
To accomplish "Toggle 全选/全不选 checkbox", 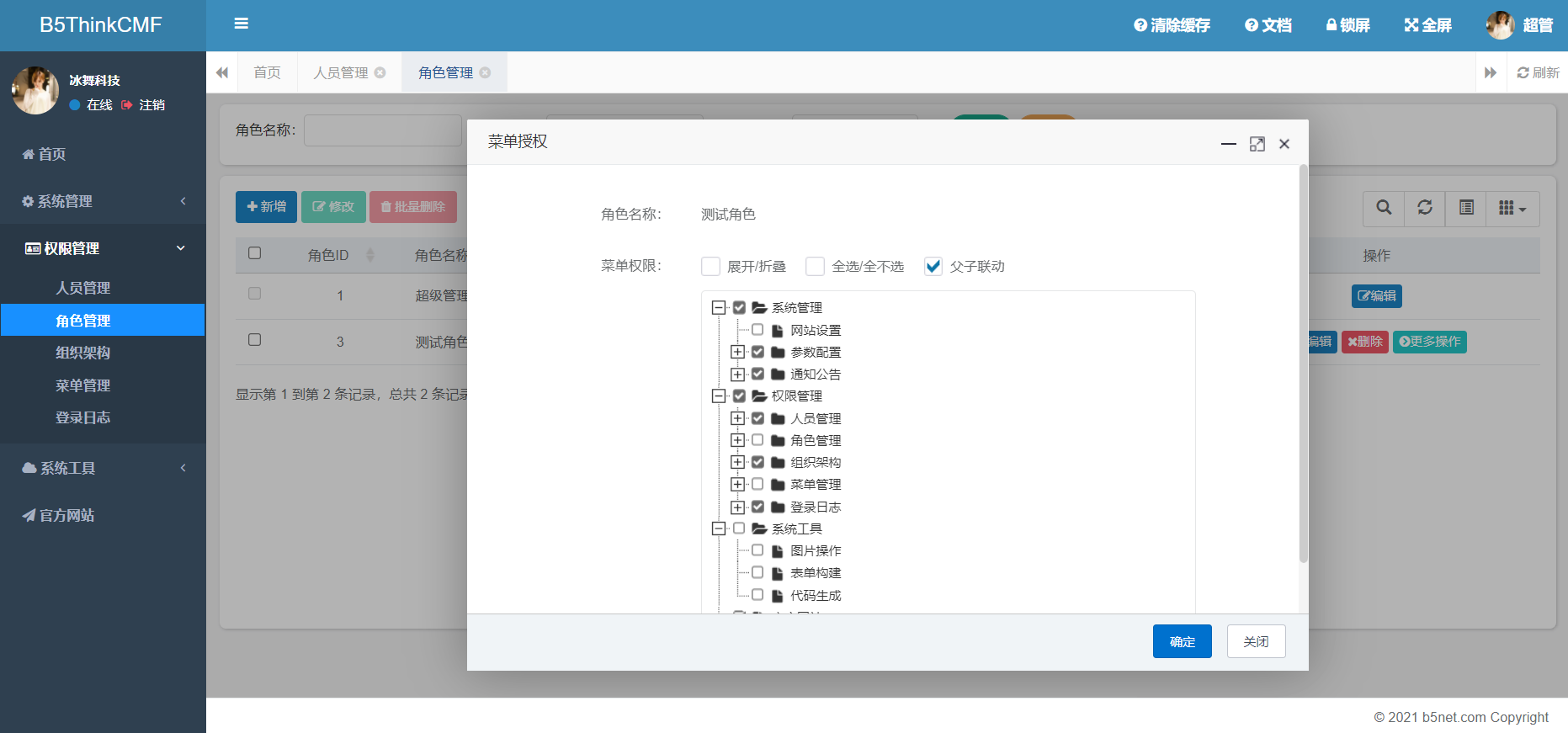I will coord(816,267).
